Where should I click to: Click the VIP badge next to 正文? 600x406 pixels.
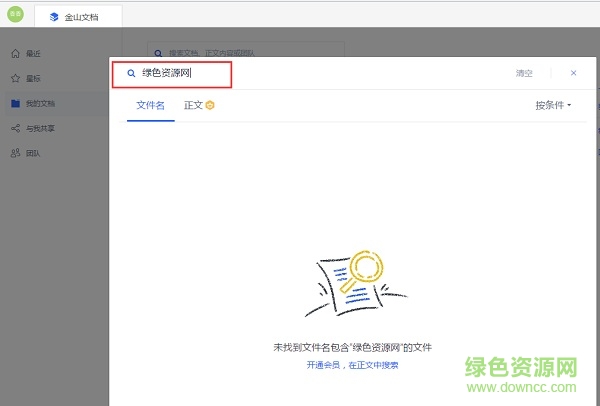pos(210,105)
